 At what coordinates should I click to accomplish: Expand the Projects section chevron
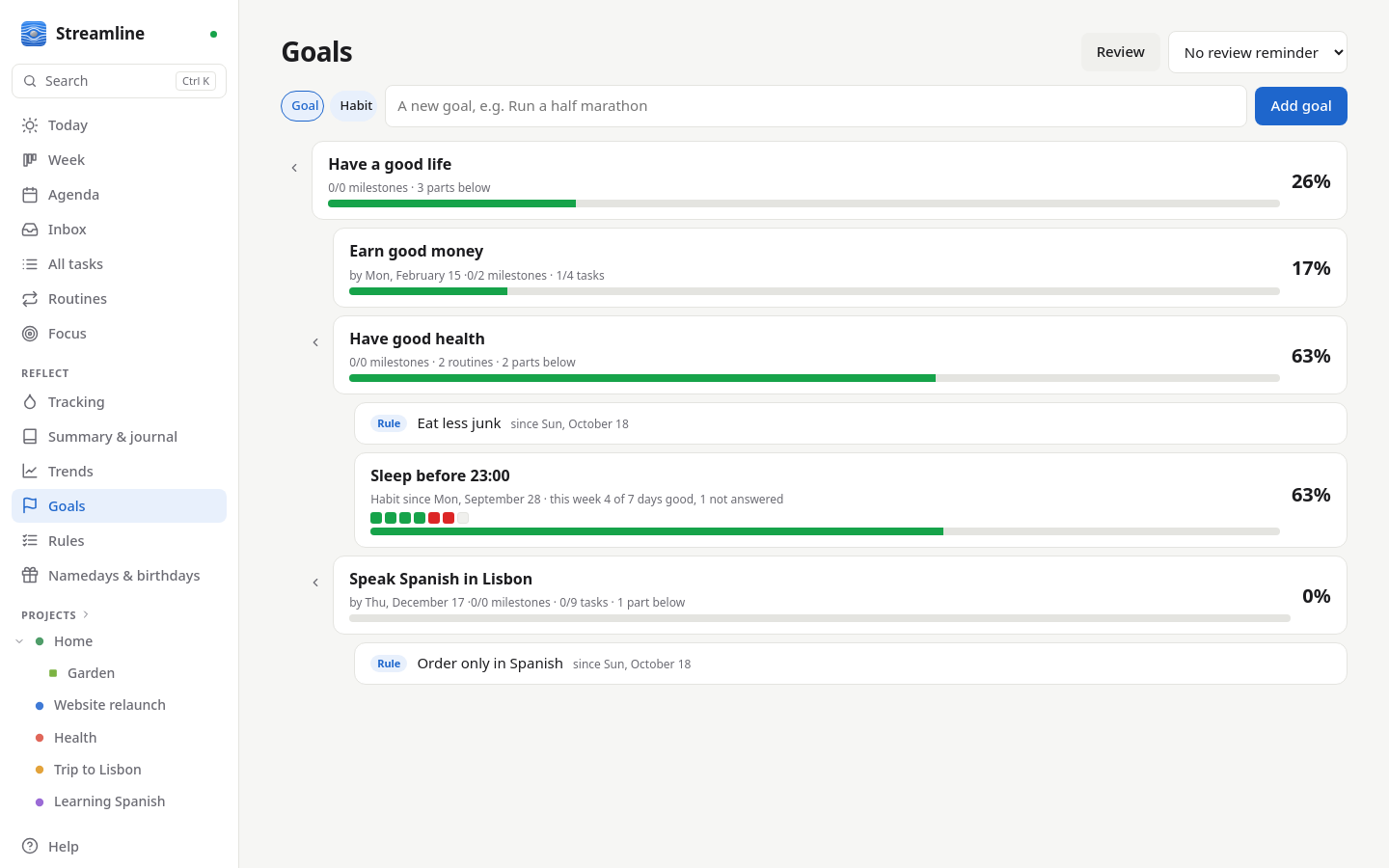coord(86,614)
